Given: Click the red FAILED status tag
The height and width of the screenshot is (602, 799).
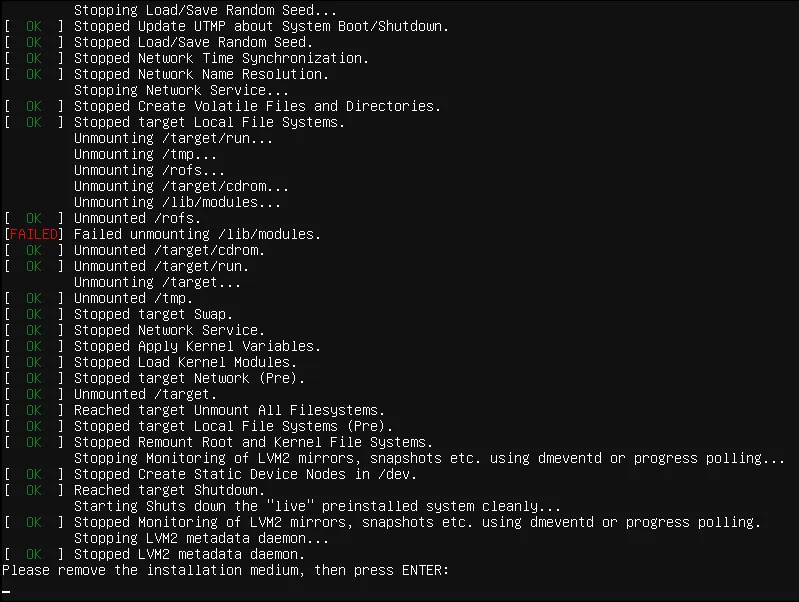Looking at the screenshot, I should click(33, 234).
